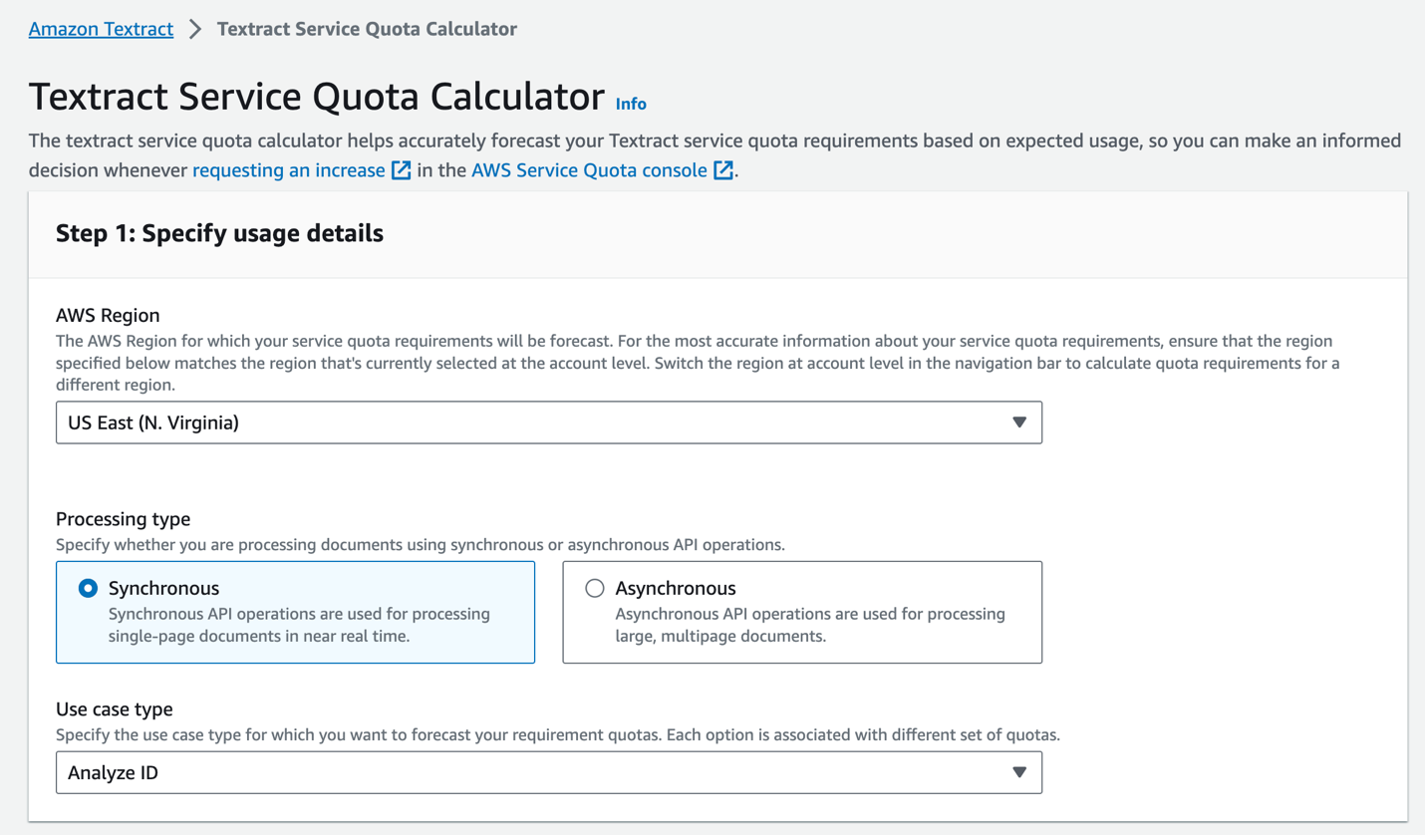Select the Asynchronous processing type

click(802, 611)
